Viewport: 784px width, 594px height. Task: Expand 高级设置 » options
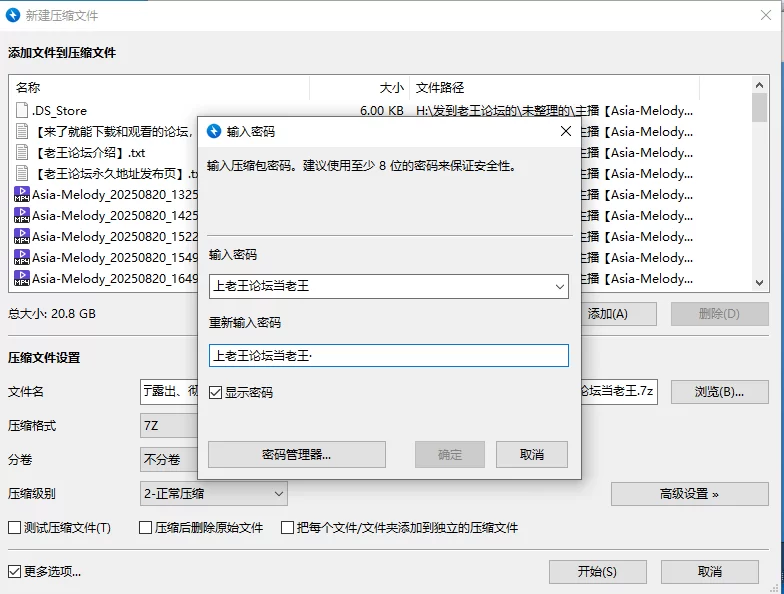click(x=689, y=493)
